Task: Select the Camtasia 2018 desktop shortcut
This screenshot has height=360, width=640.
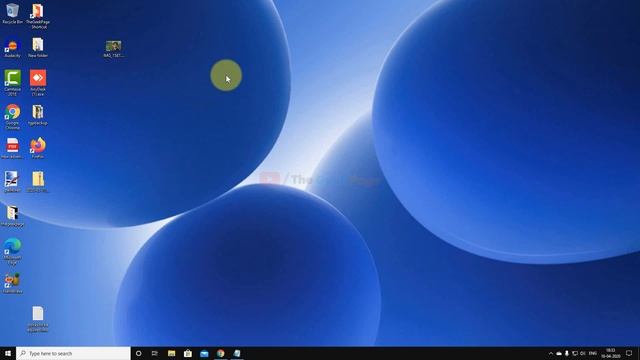Action: coord(12,82)
